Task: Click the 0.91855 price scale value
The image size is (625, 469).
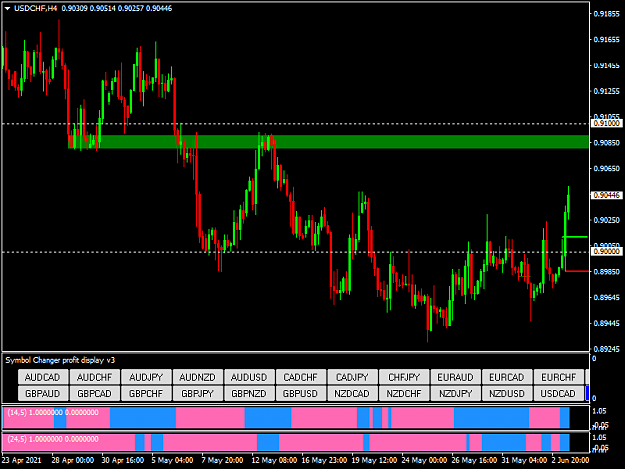Action: (x=607, y=14)
